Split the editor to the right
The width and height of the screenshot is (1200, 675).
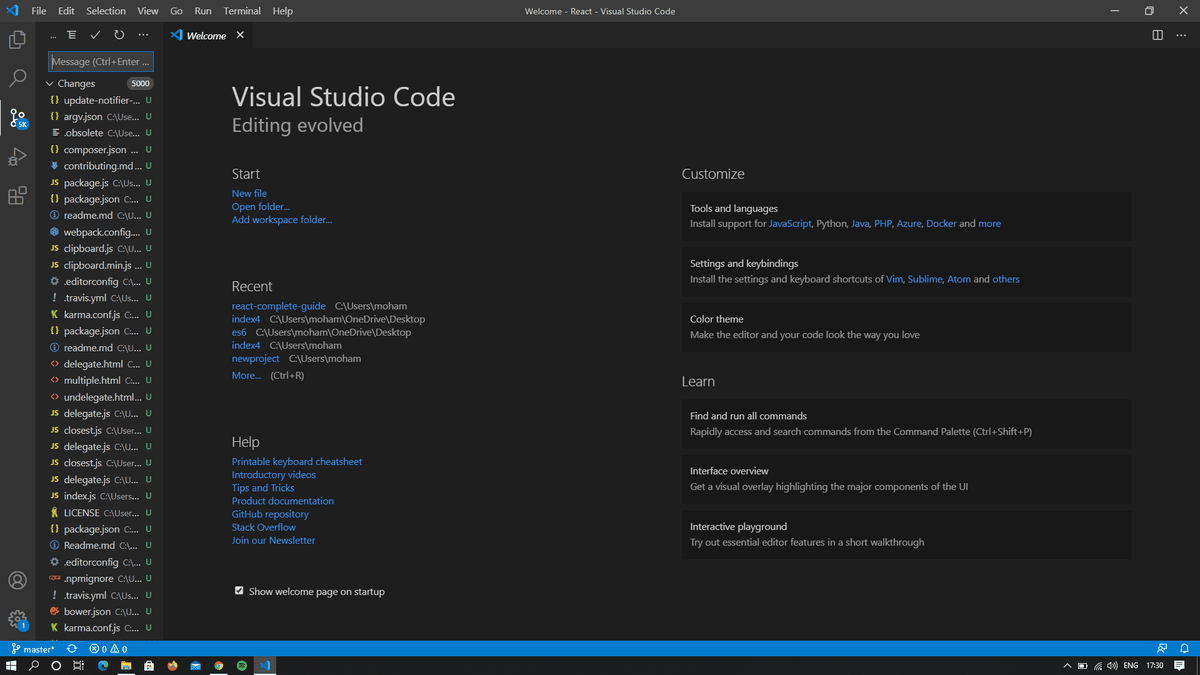point(1157,35)
